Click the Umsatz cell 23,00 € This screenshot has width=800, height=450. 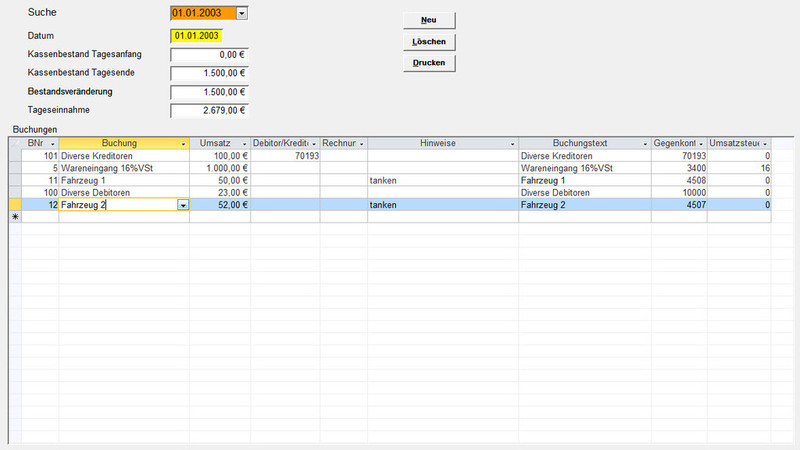(220, 193)
